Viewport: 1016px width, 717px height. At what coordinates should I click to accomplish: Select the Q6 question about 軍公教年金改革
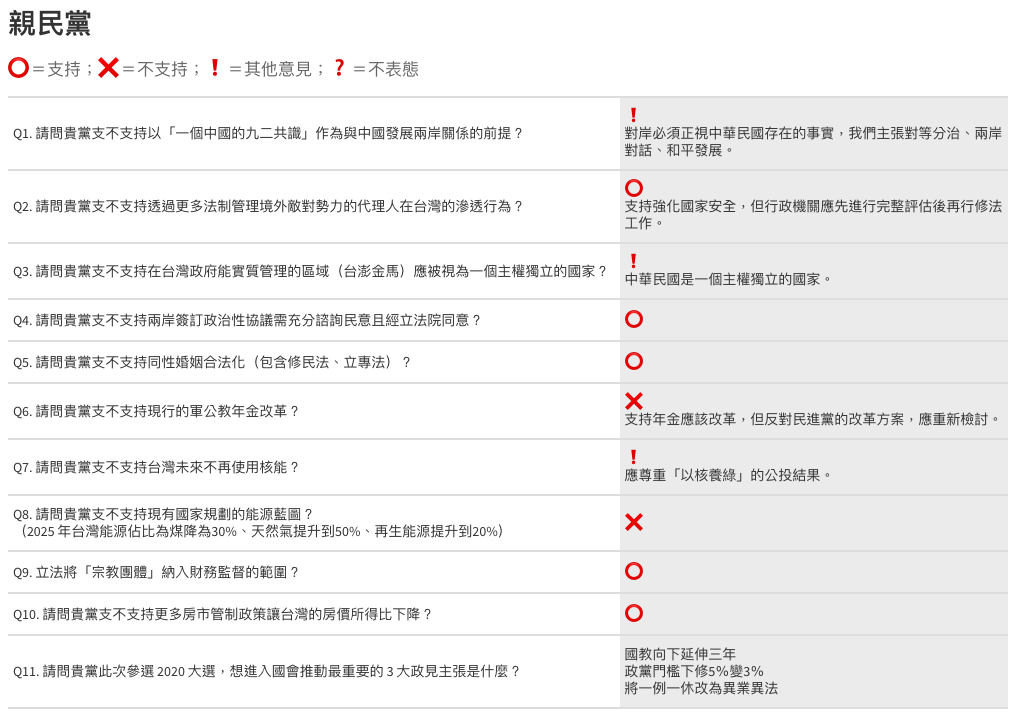[x=156, y=411]
